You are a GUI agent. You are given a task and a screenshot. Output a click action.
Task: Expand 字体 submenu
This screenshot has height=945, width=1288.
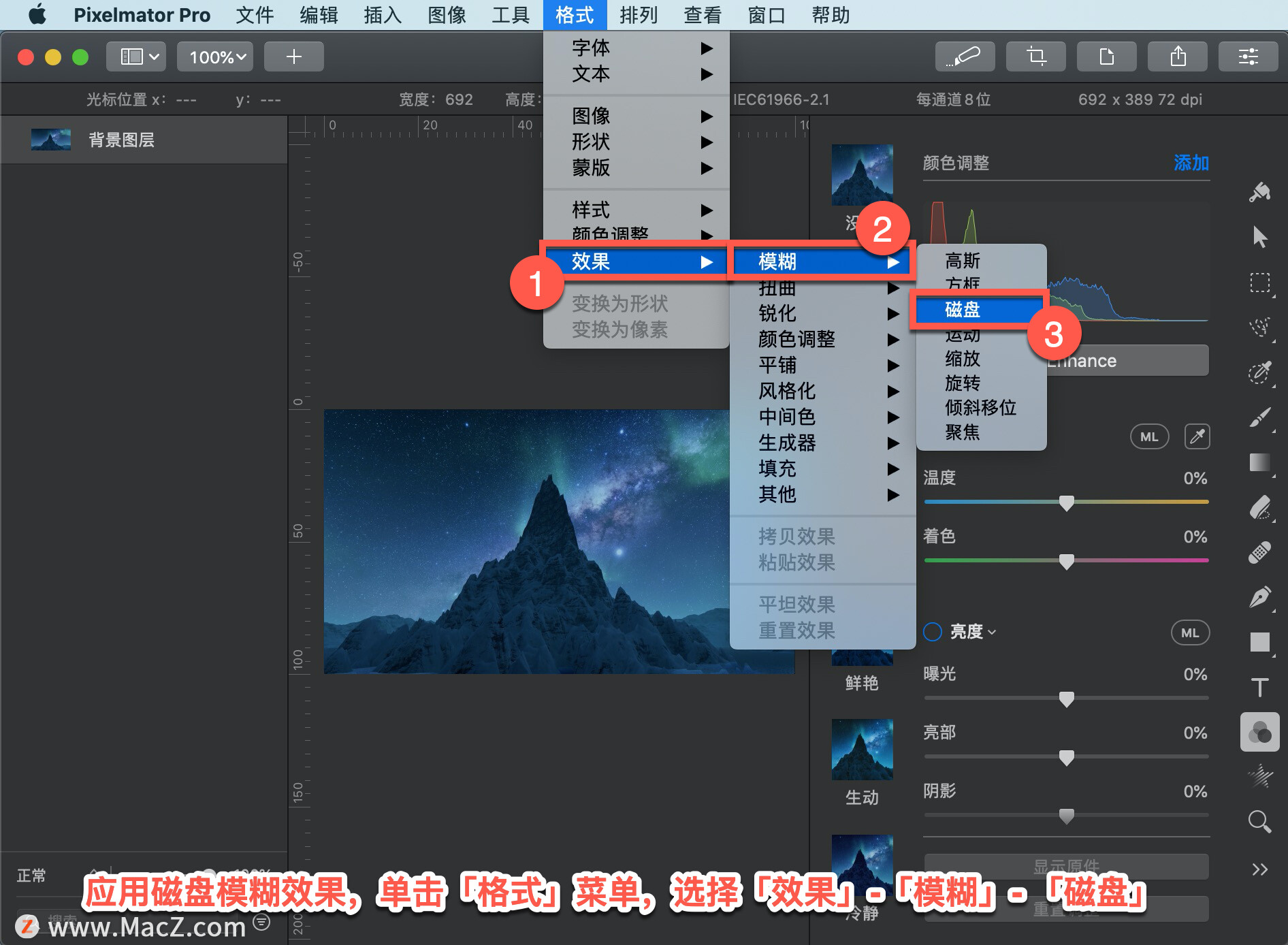pos(637,48)
